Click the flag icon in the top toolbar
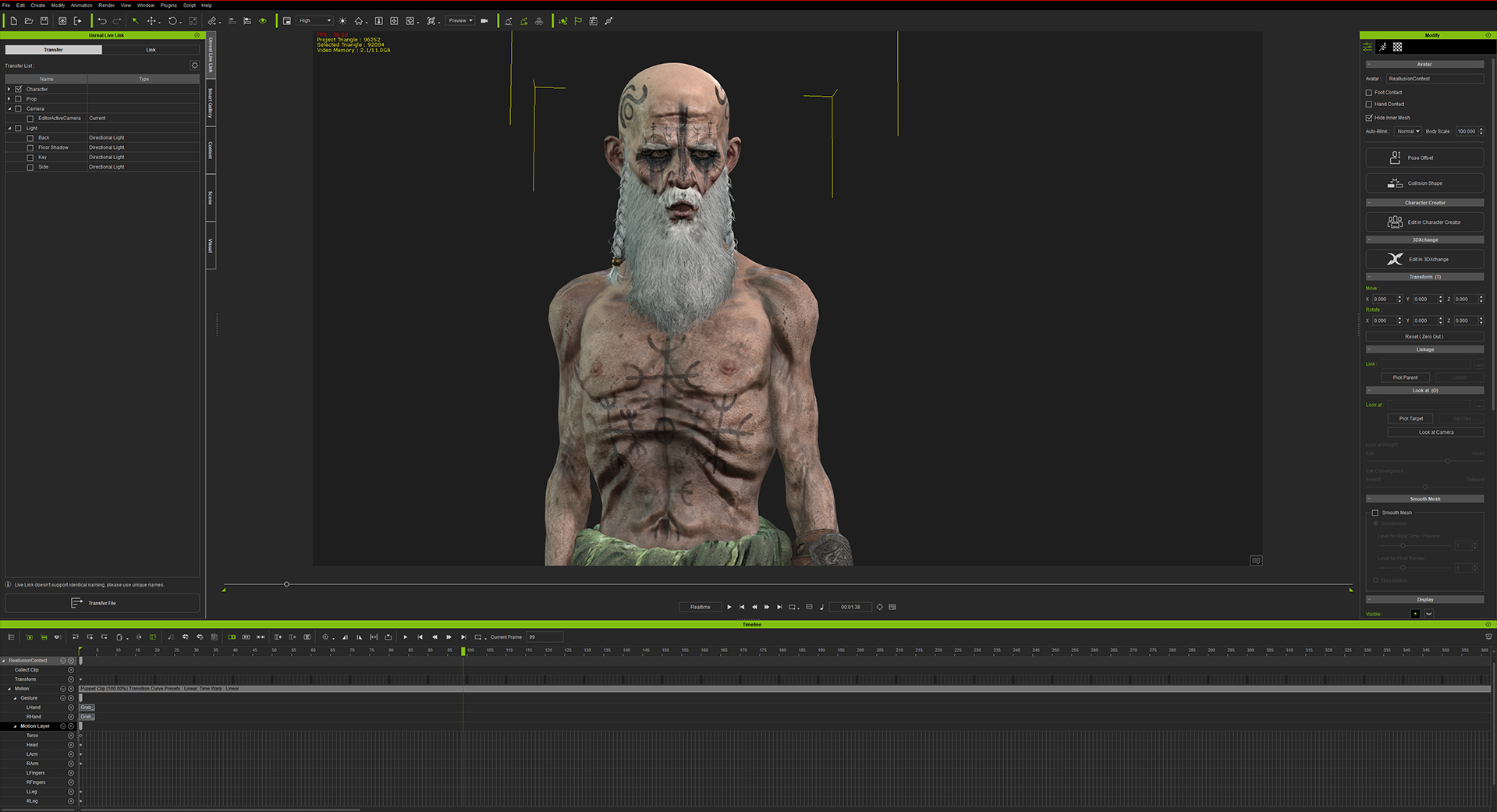1497x812 pixels. [x=578, y=21]
